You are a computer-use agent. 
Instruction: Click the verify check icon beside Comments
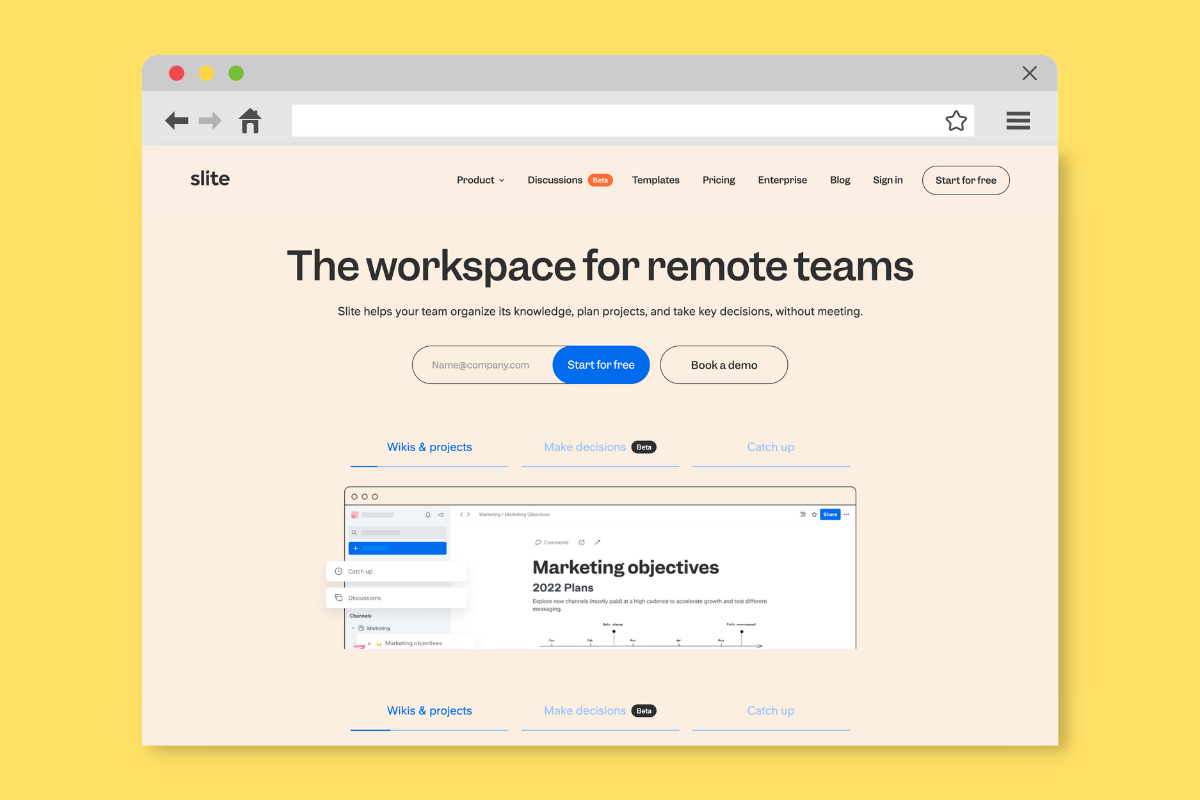(582, 542)
